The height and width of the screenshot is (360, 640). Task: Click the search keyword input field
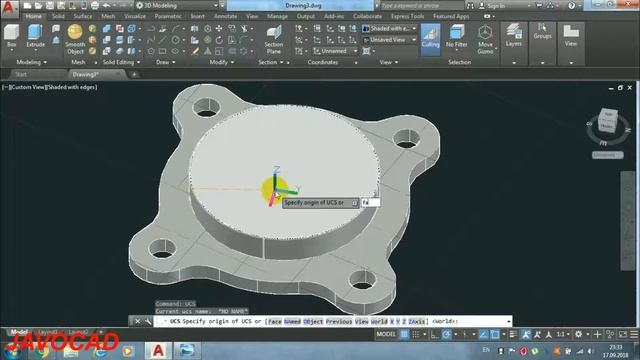(421, 6)
